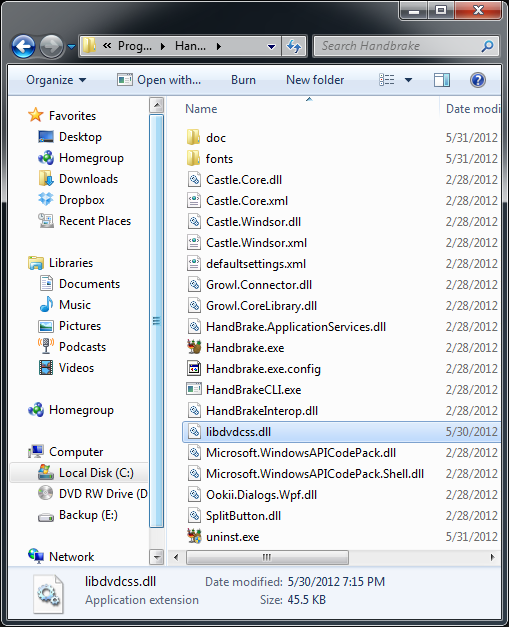The height and width of the screenshot is (627, 509).
Task: Select the doc folder icon
Action: tap(194, 137)
